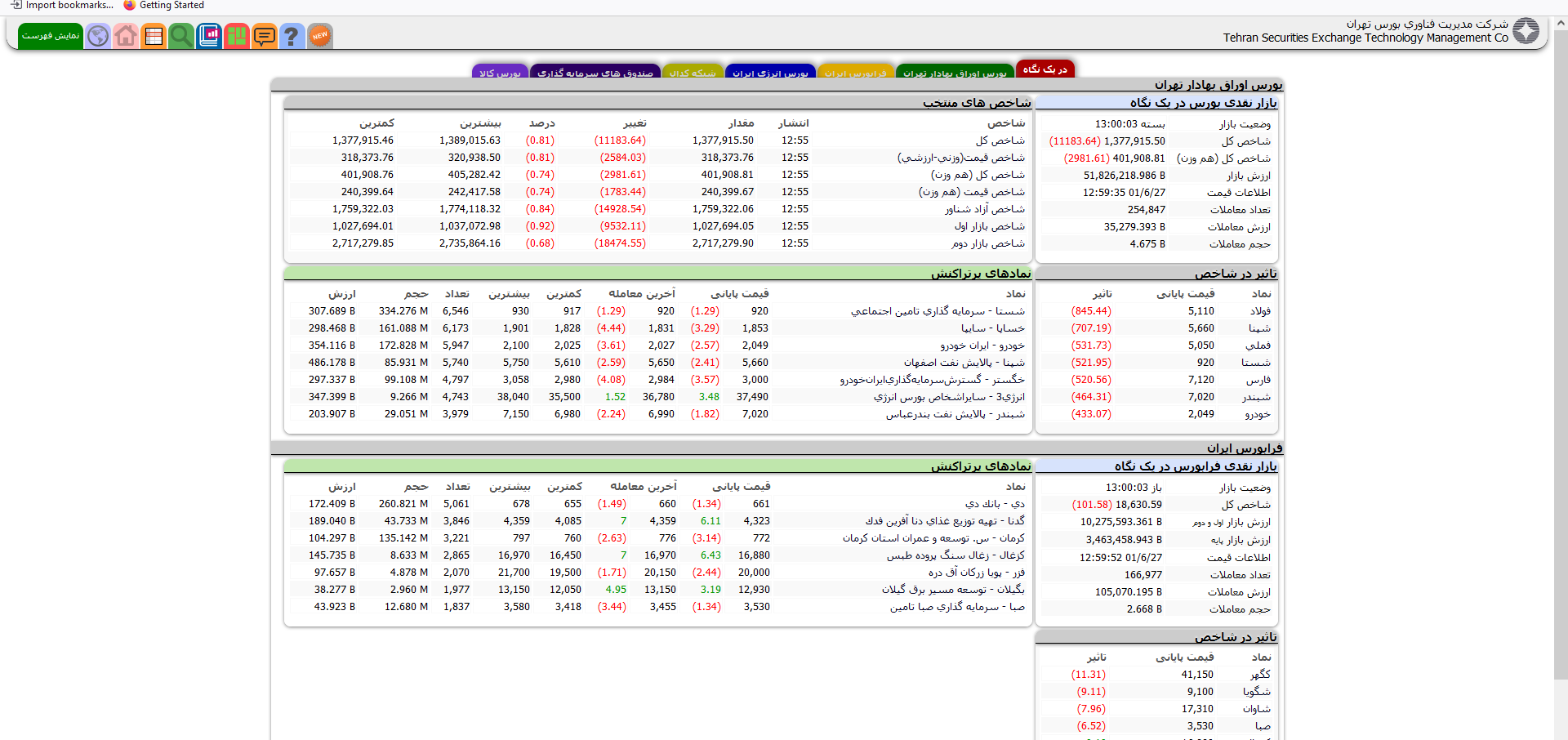Click the green magnifier search icon

pos(181,36)
